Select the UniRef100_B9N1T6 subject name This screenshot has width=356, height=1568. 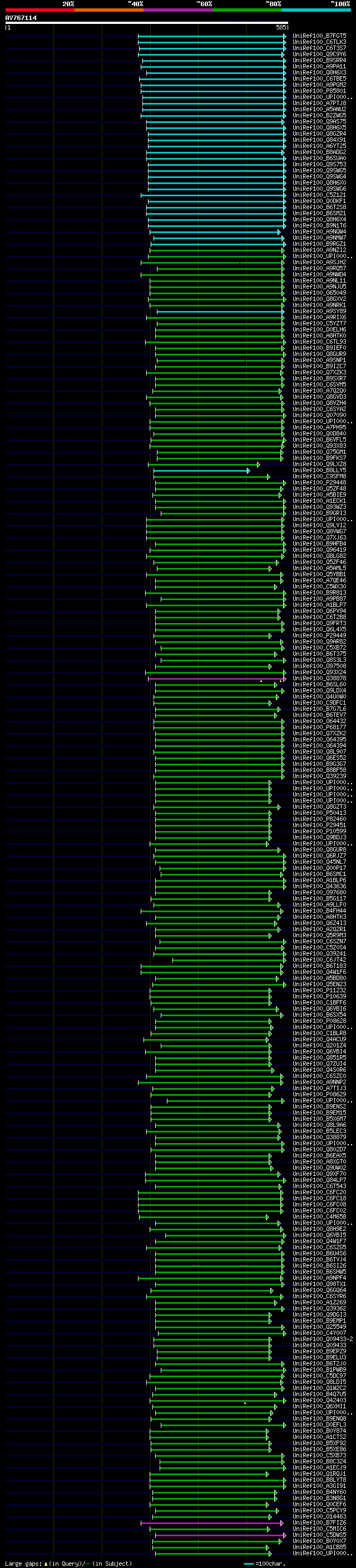point(319,226)
